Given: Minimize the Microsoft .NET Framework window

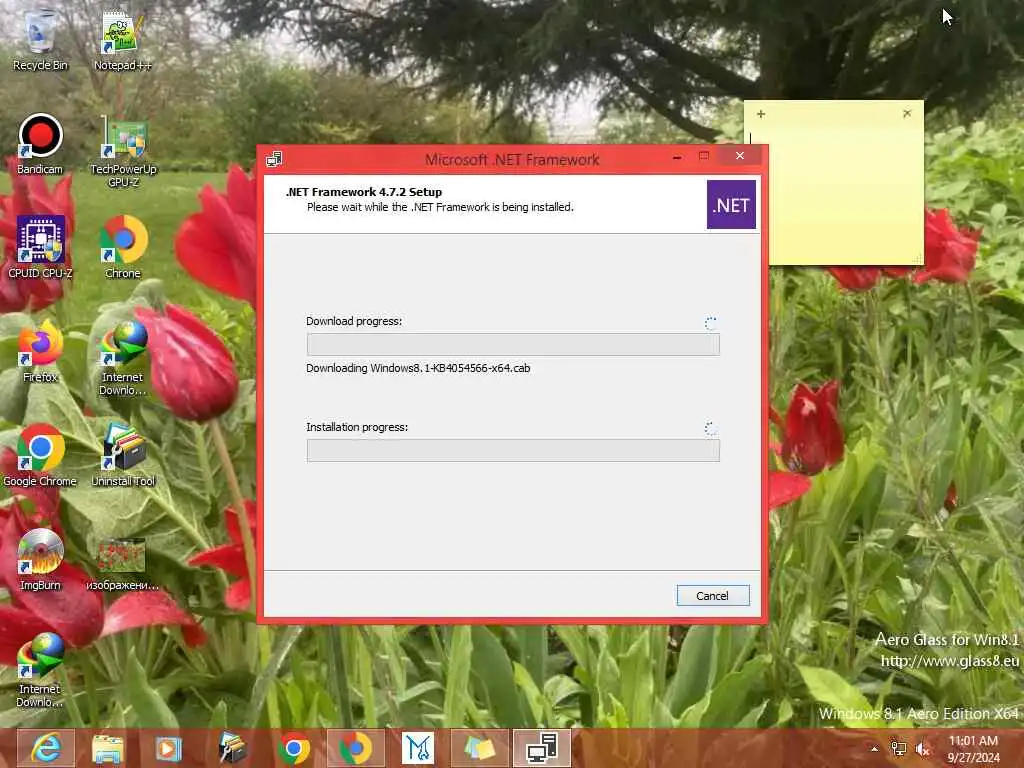Looking at the screenshot, I should (x=677, y=157).
